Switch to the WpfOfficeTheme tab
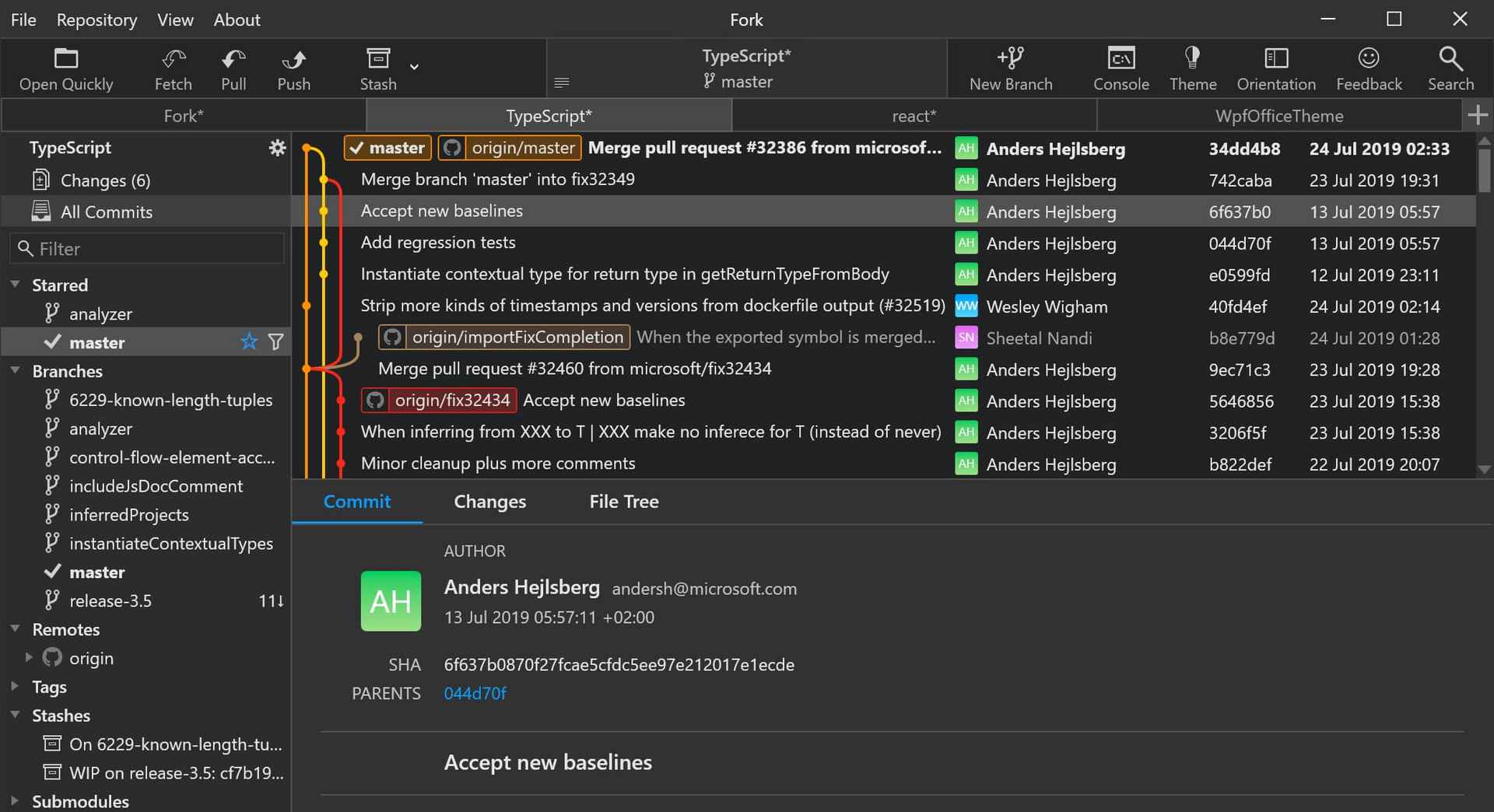1494x812 pixels. (x=1279, y=116)
